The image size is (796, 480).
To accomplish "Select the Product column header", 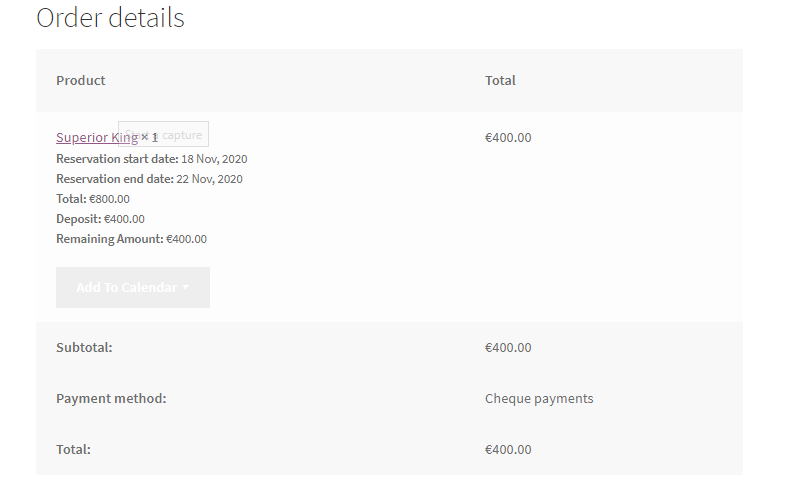I will (81, 80).
